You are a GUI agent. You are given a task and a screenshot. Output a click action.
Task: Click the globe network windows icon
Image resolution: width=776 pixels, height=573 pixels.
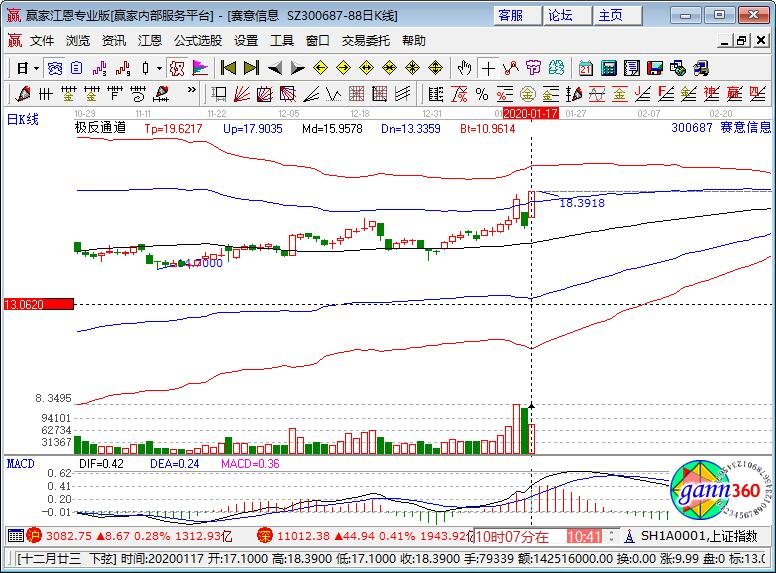pos(678,68)
